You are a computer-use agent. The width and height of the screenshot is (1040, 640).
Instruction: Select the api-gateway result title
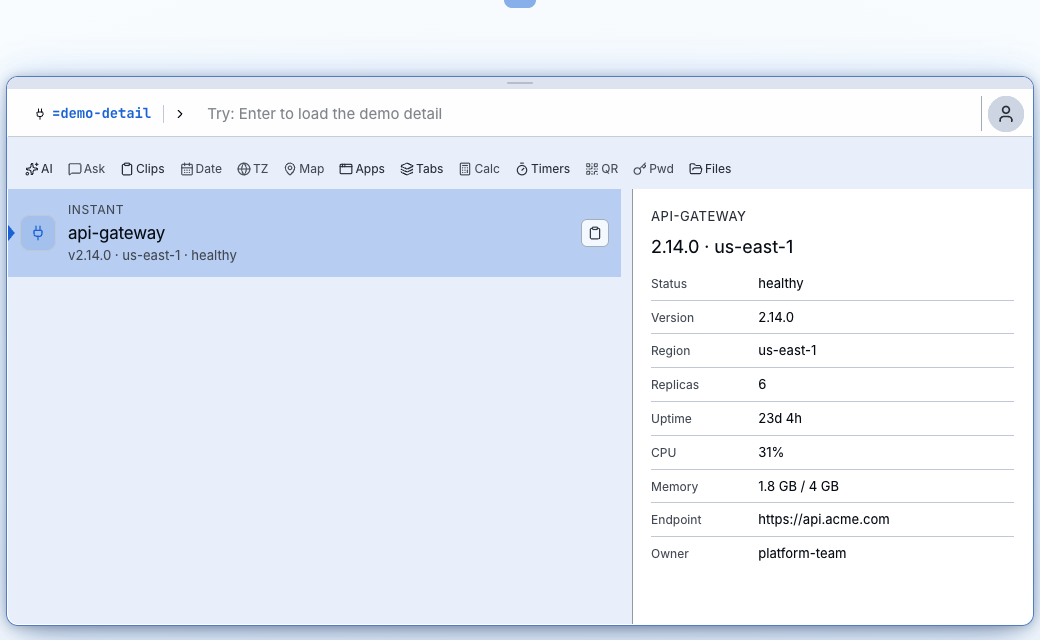pos(116,233)
